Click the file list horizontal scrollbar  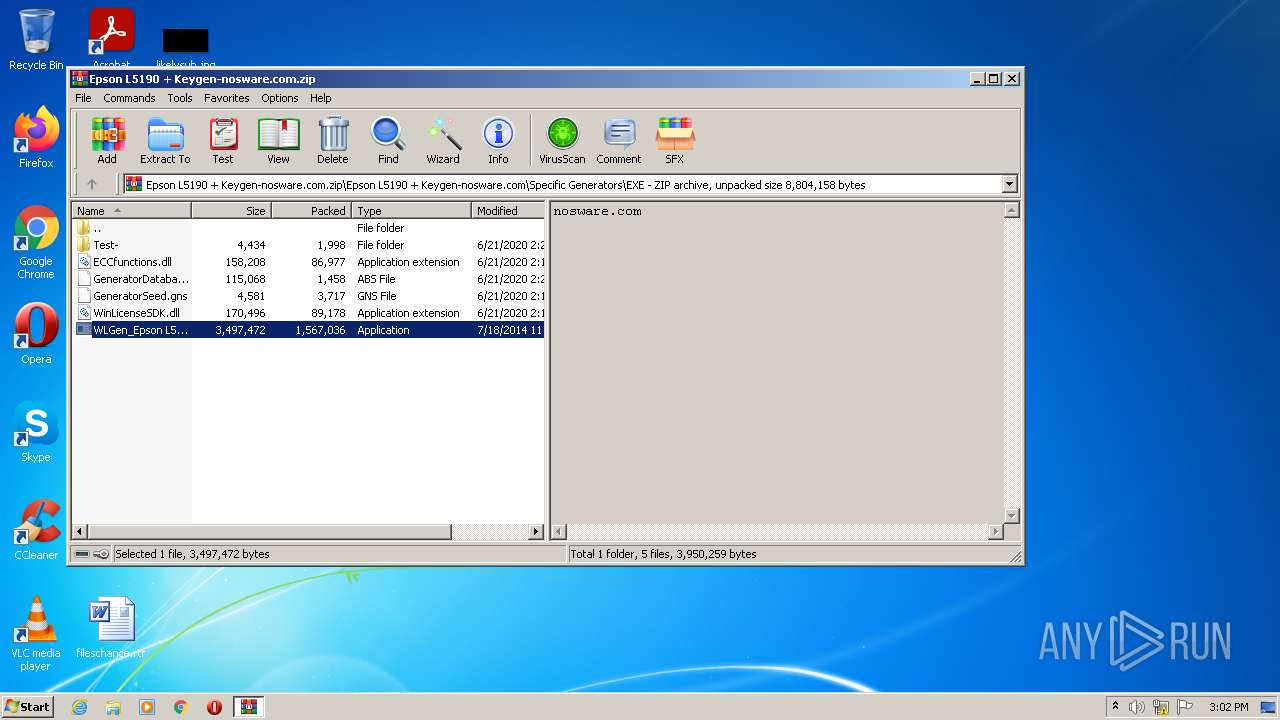click(270, 532)
